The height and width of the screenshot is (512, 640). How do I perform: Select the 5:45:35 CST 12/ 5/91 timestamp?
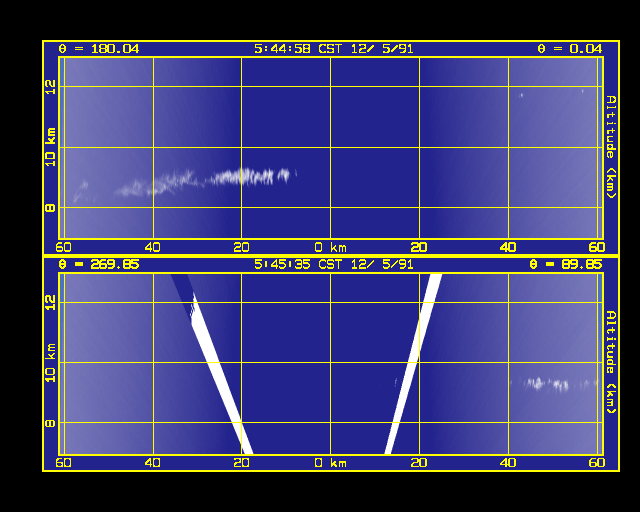click(x=334, y=264)
